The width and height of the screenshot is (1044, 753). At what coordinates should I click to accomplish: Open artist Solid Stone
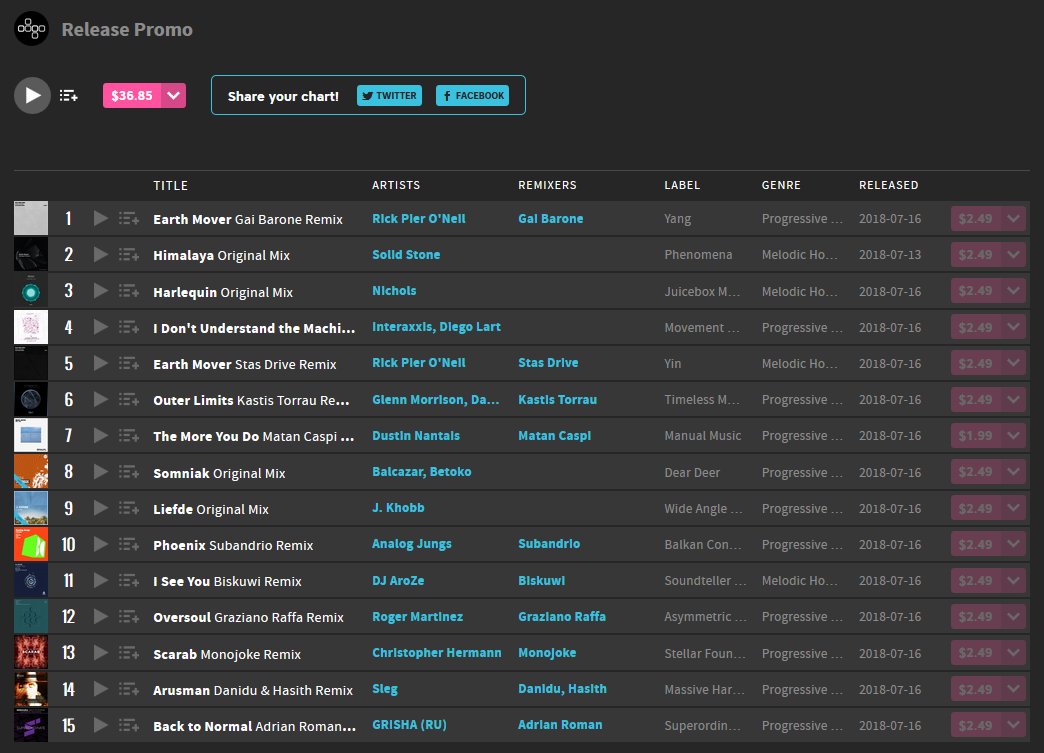406,254
